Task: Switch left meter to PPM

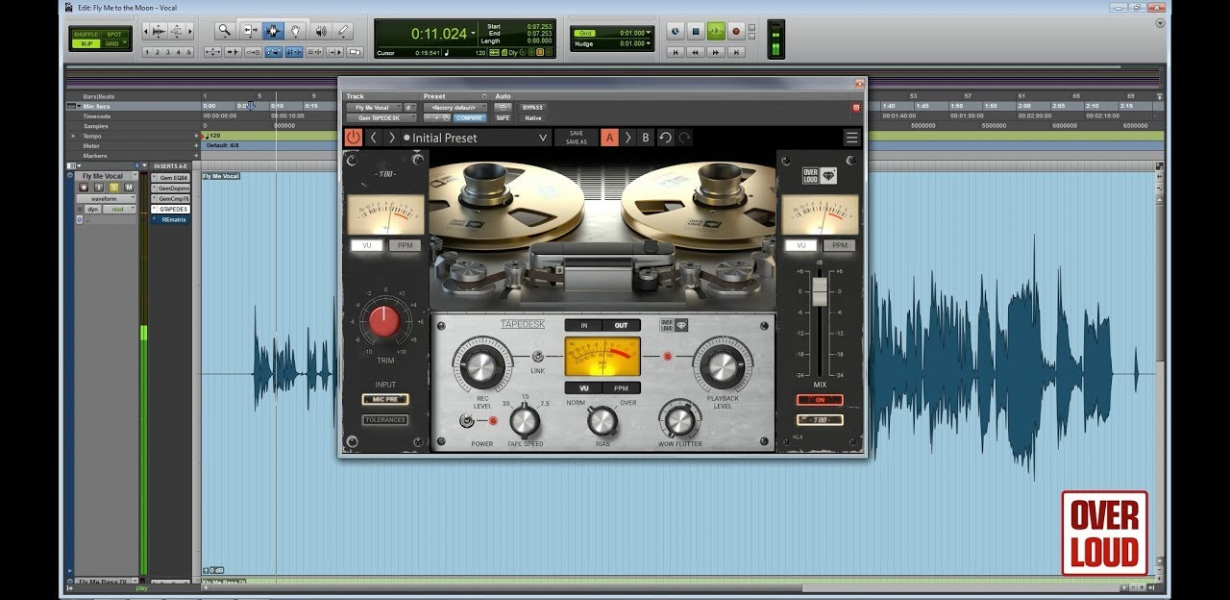Action: pyautogui.click(x=404, y=245)
